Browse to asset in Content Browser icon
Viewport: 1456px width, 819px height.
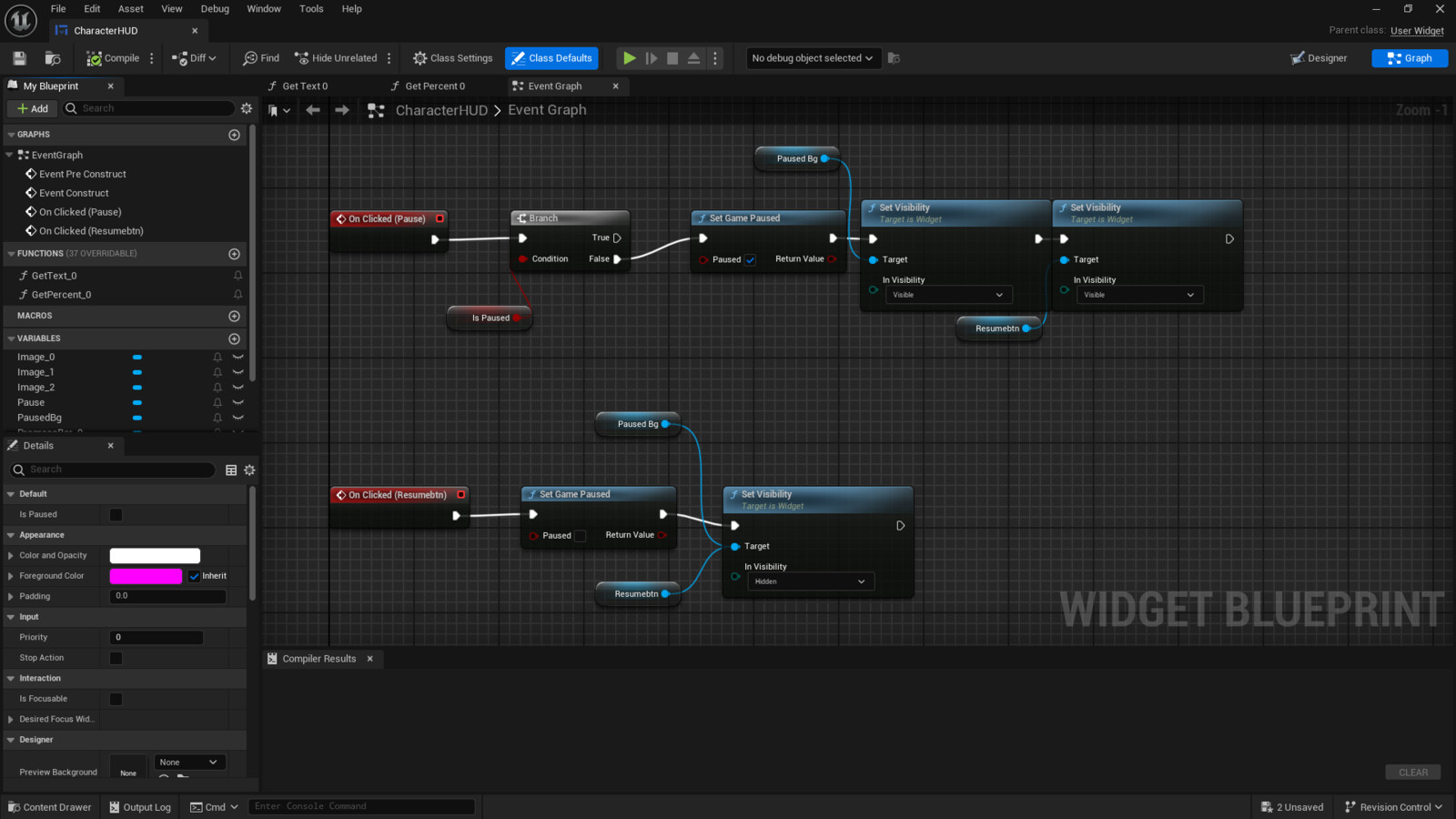click(x=53, y=58)
